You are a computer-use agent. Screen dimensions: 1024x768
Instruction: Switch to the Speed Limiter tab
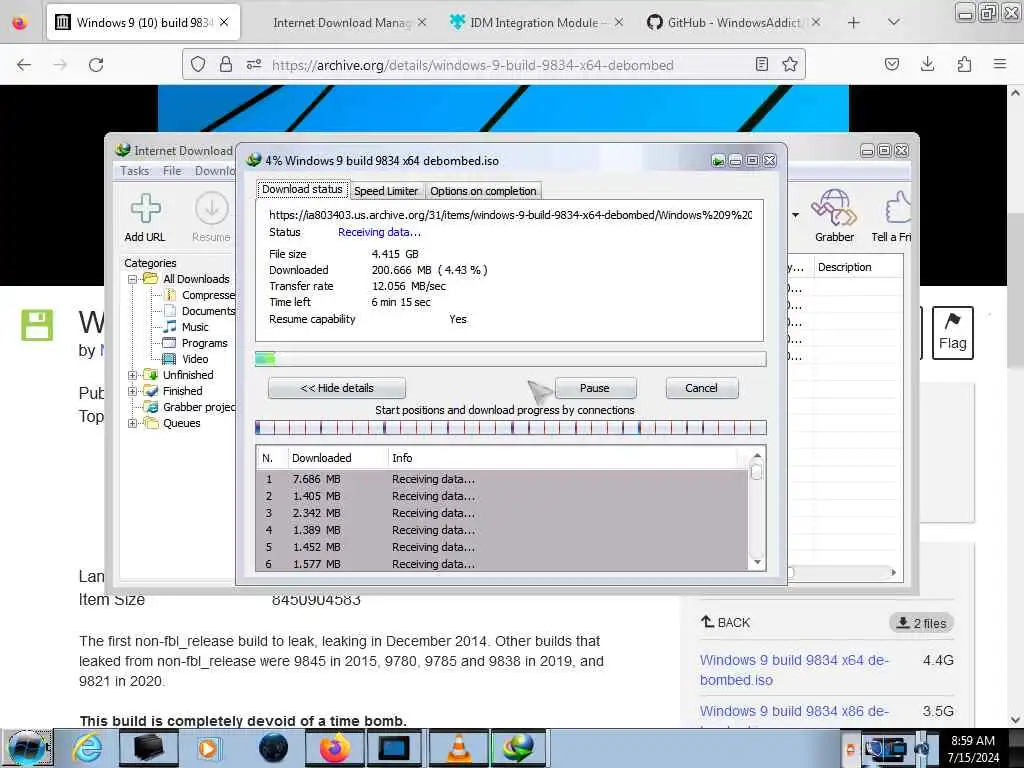(x=386, y=191)
